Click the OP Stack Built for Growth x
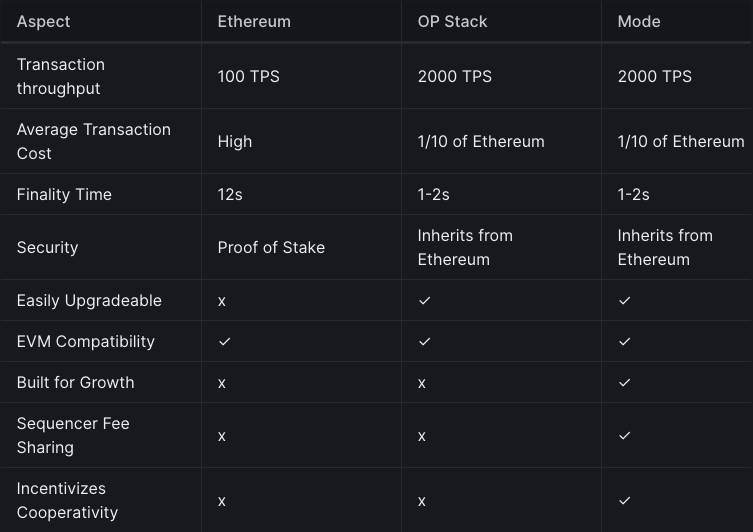 [422, 384]
